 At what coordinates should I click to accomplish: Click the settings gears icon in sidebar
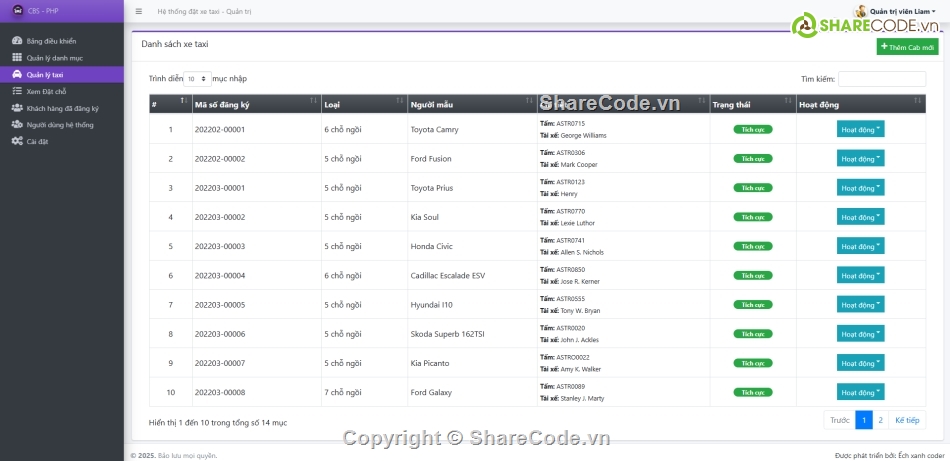coord(17,141)
